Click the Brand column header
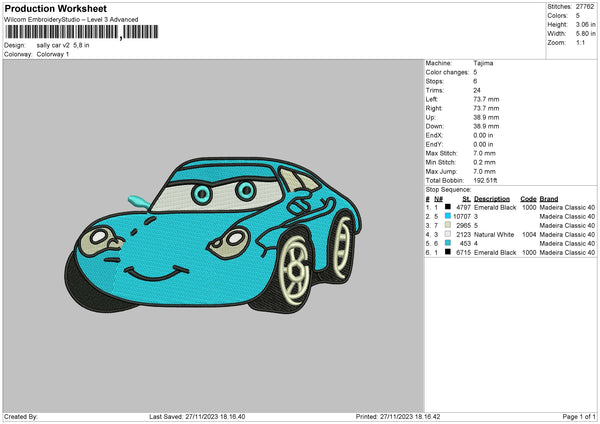600x424 pixels. click(551, 198)
